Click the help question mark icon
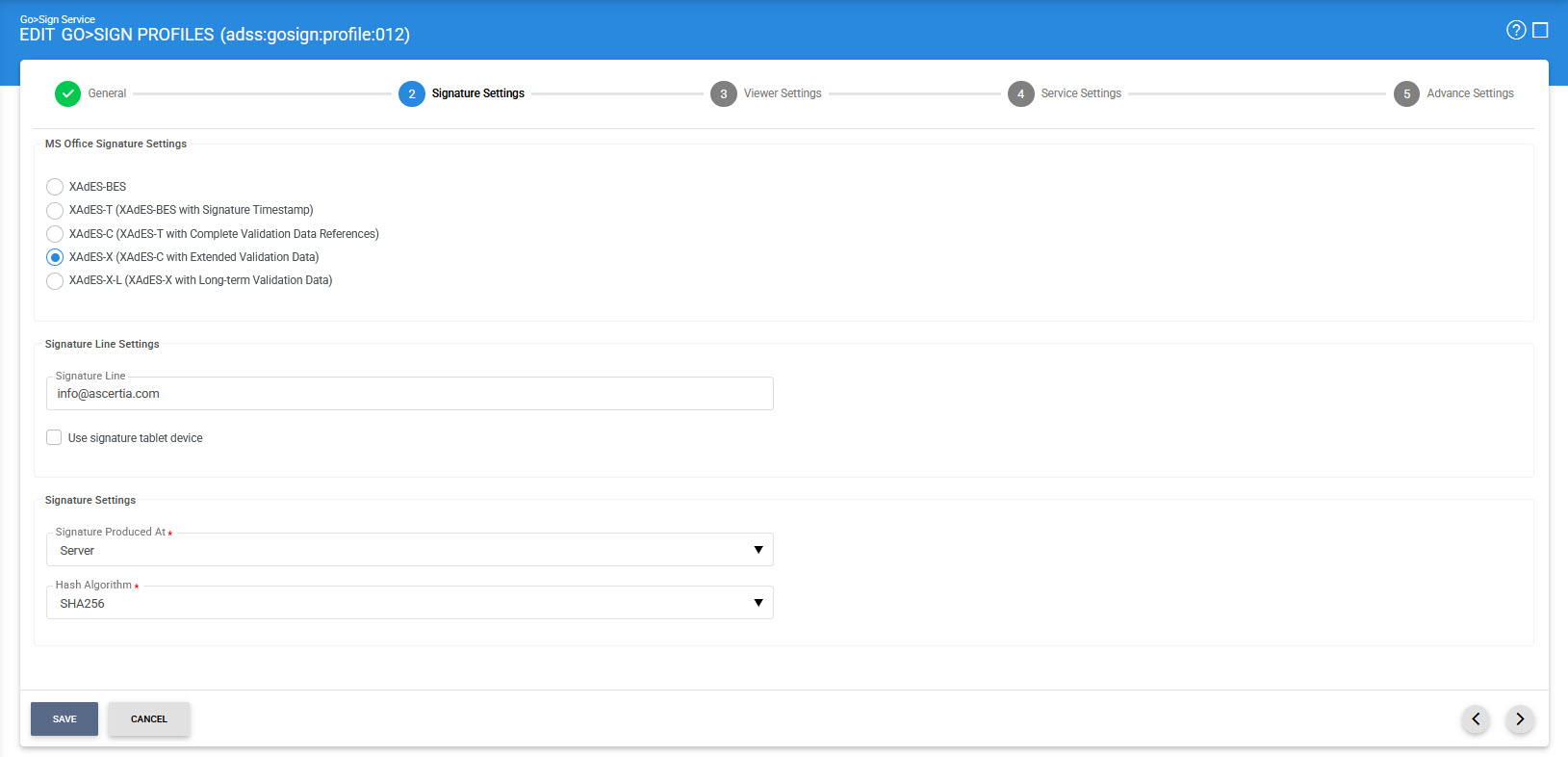Screen dimensions: 1568x757 (1515, 30)
